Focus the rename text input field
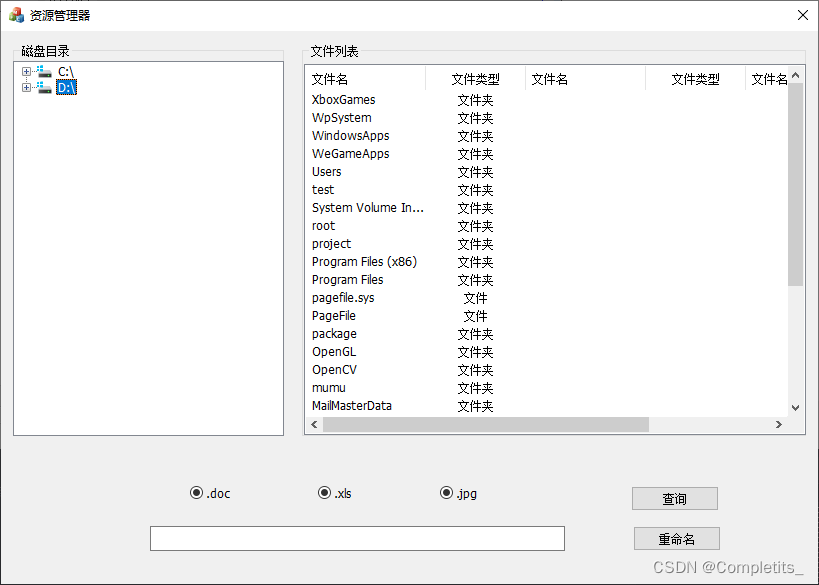Screen dimensions: 819x585 (357, 539)
